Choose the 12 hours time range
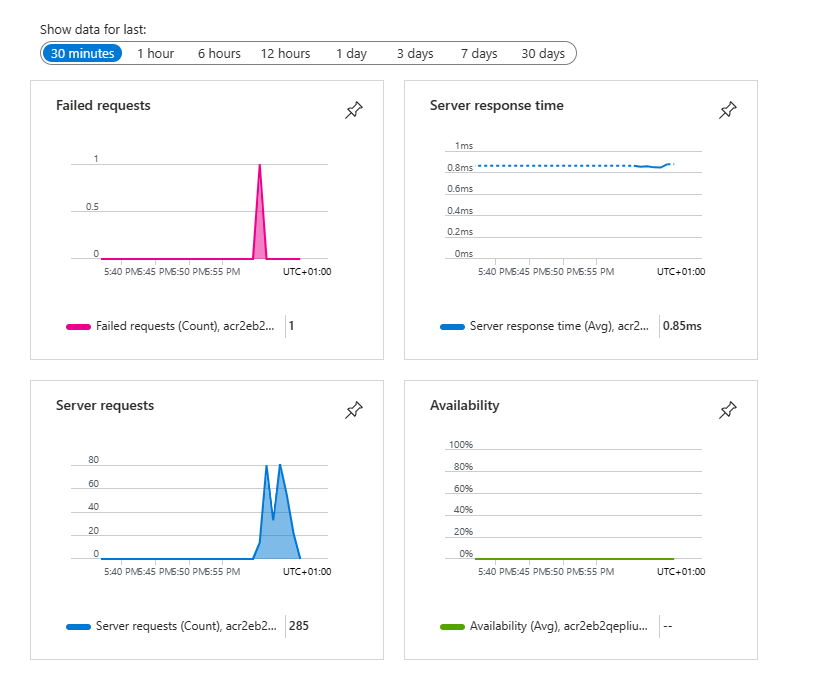Screen dimensions: 817x695 285,54
